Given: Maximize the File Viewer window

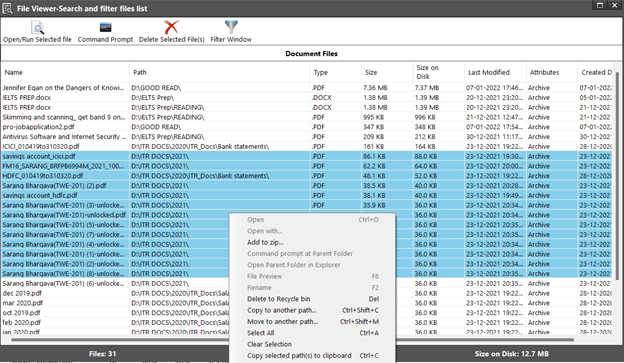Looking at the screenshot, I should coord(600,5).
